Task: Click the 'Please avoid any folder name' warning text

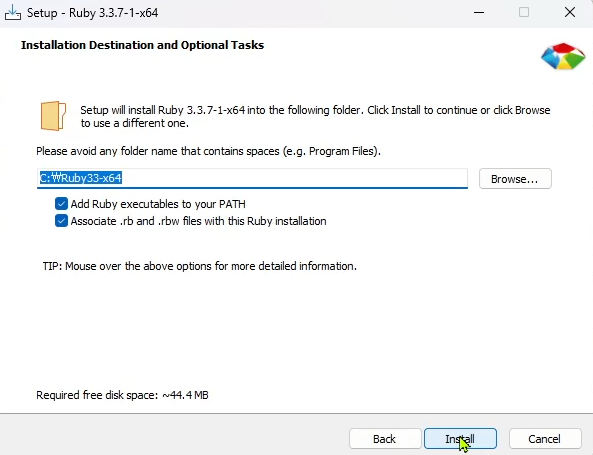Action: (x=208, y=151)
